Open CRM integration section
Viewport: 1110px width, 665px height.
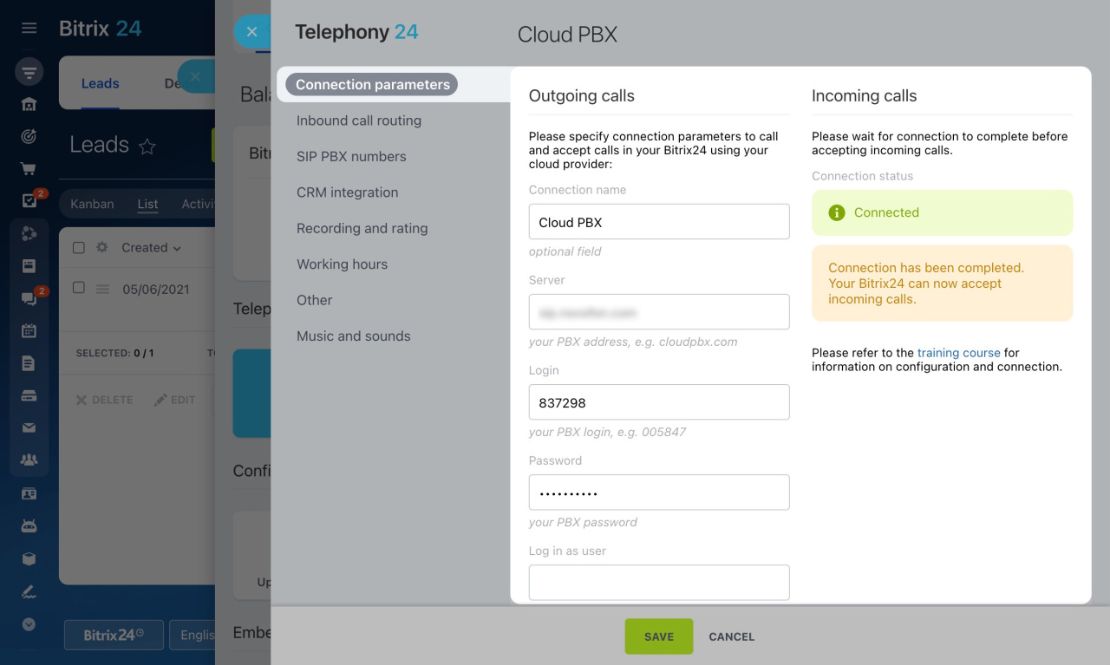click(x=347, y=193)
